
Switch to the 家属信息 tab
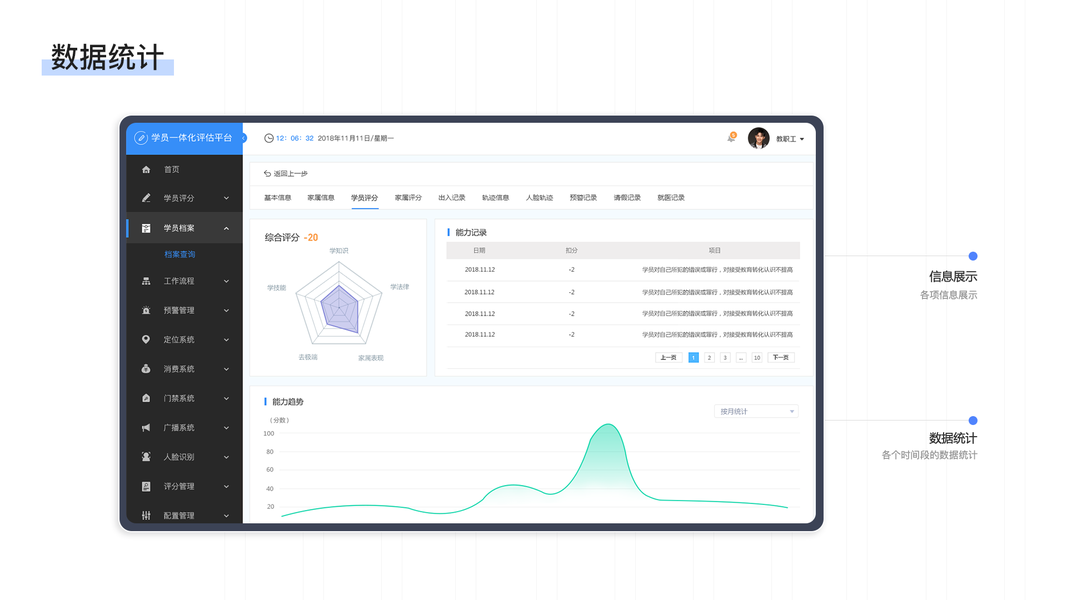point(321,197)
